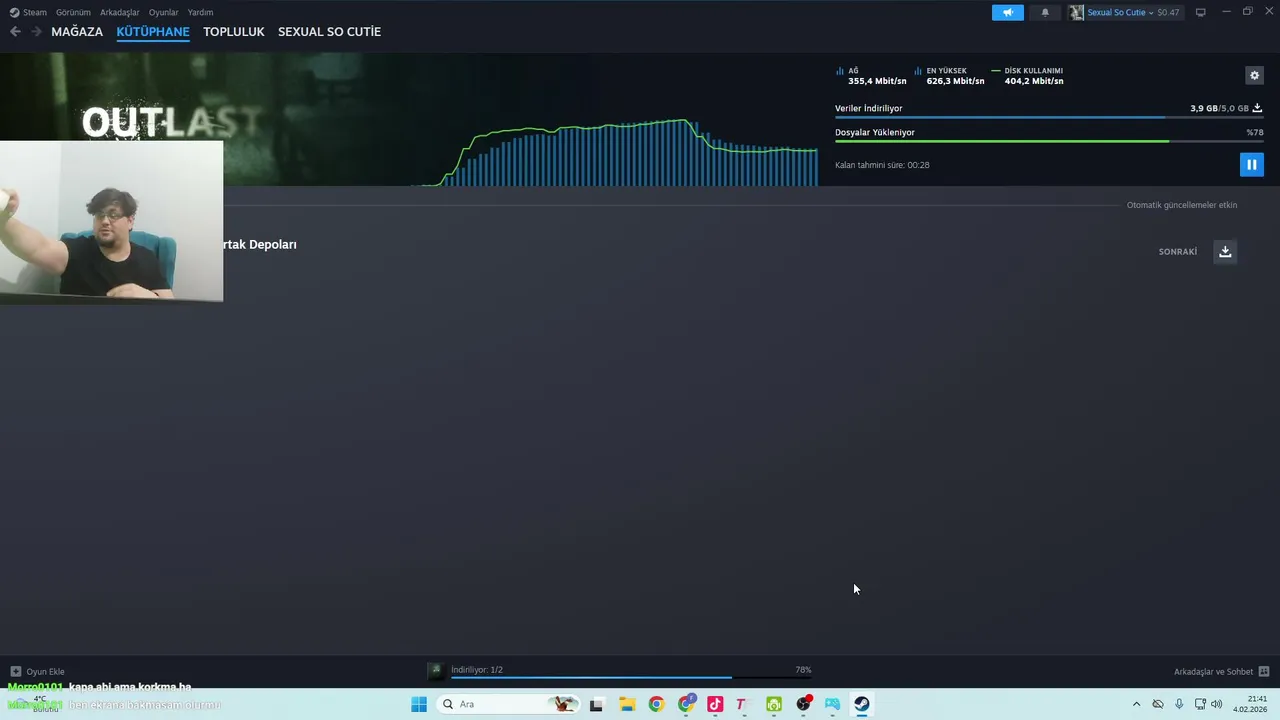Click the taskbar Ara search box
The width and height of the screenshot is (1280, 720).
click(x=510, y=704)
